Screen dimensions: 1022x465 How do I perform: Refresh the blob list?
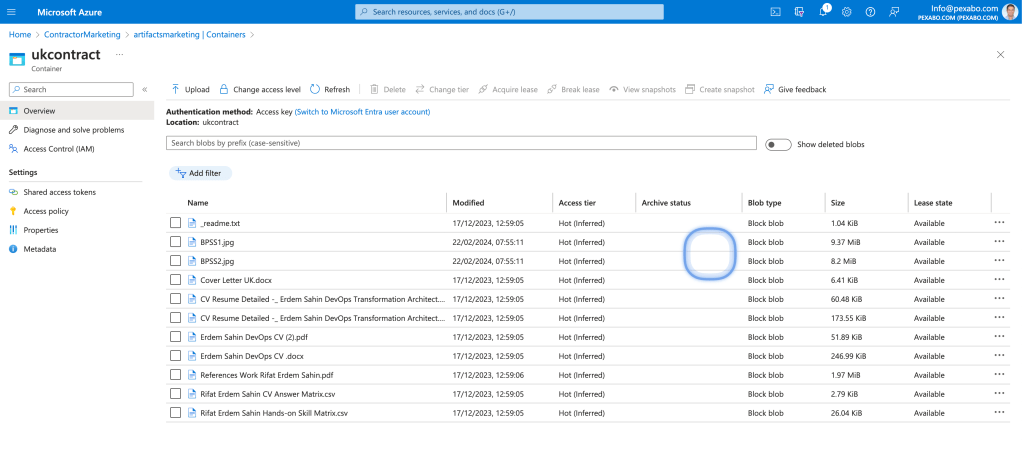click(x=330, y=89)
